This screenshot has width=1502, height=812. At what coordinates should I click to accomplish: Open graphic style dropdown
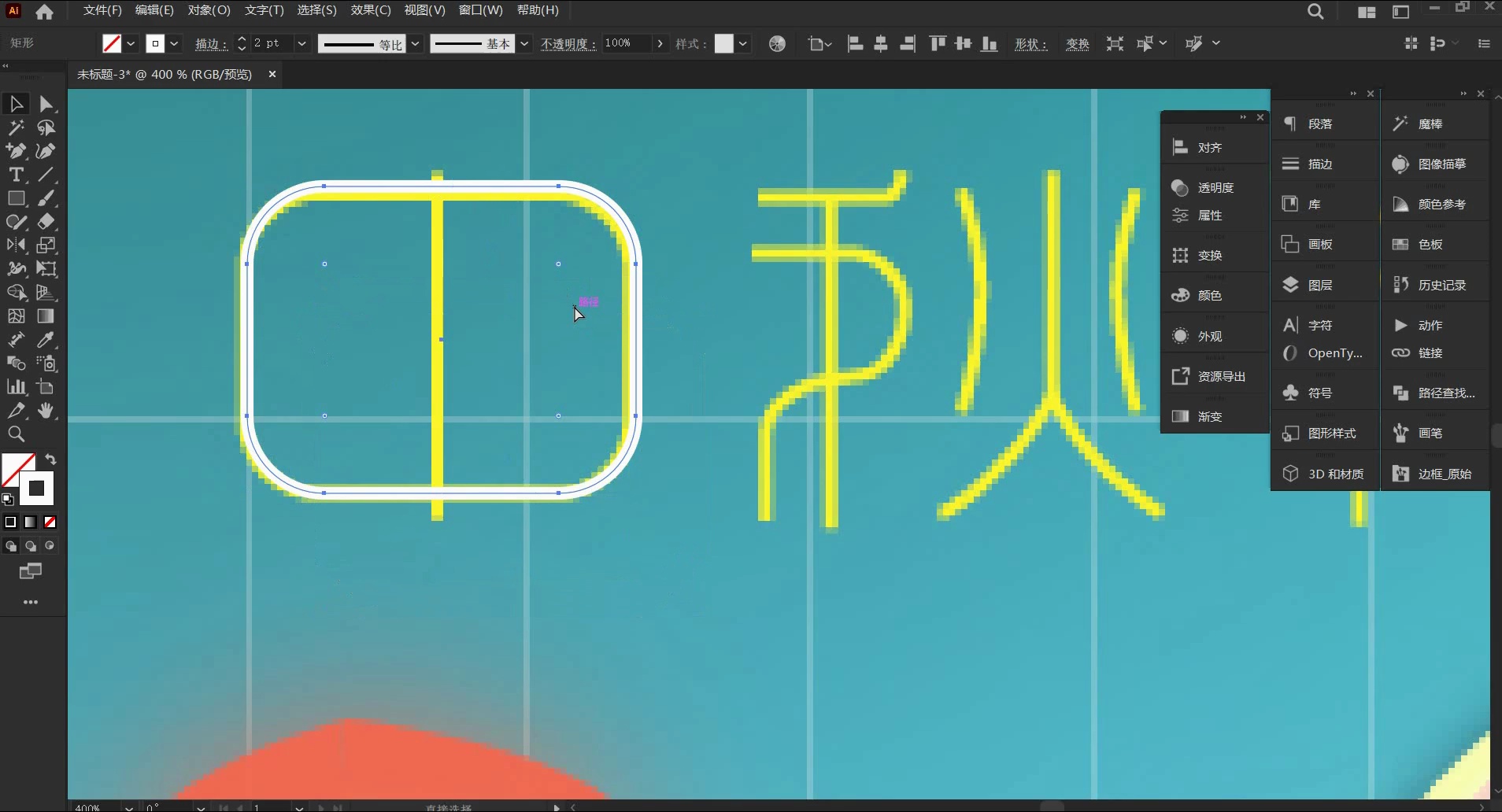(742, 44)
